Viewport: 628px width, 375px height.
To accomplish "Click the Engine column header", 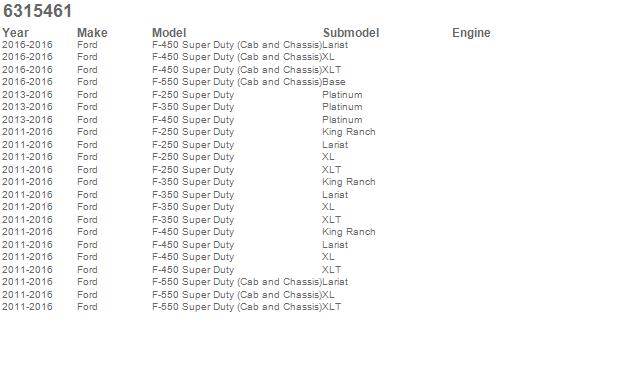I will 471,33.
